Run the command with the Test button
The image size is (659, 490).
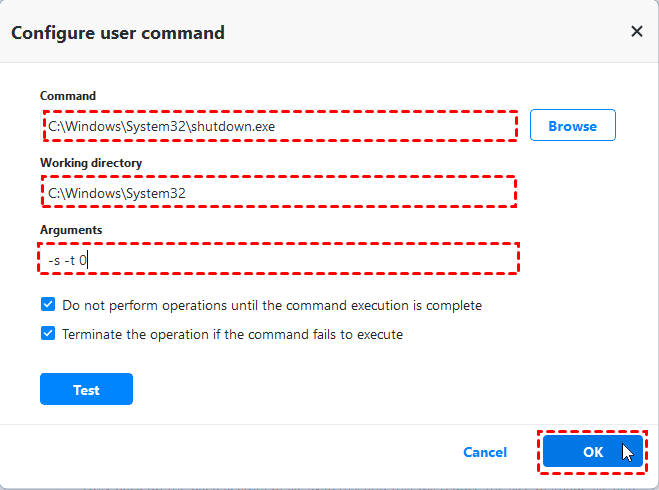point(86,390)
